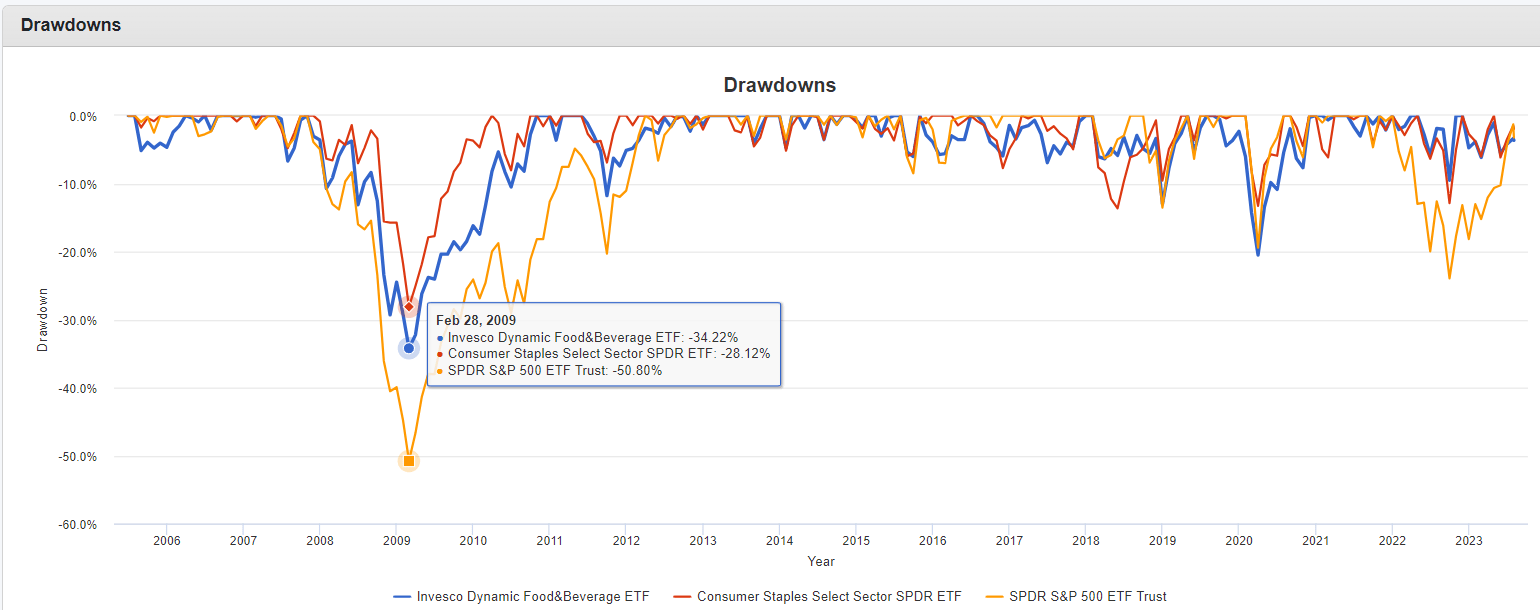Click the -60.0% label on the y-axis

[76, 525]
